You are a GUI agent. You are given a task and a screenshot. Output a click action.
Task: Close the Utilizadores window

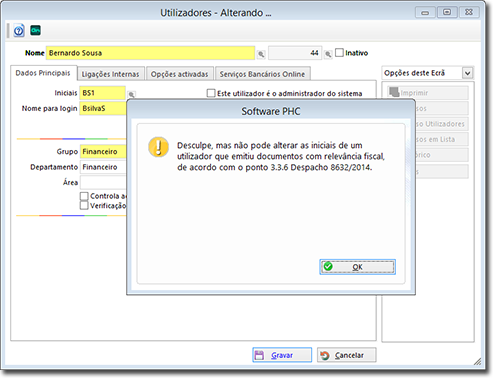[x=469, y=12]
